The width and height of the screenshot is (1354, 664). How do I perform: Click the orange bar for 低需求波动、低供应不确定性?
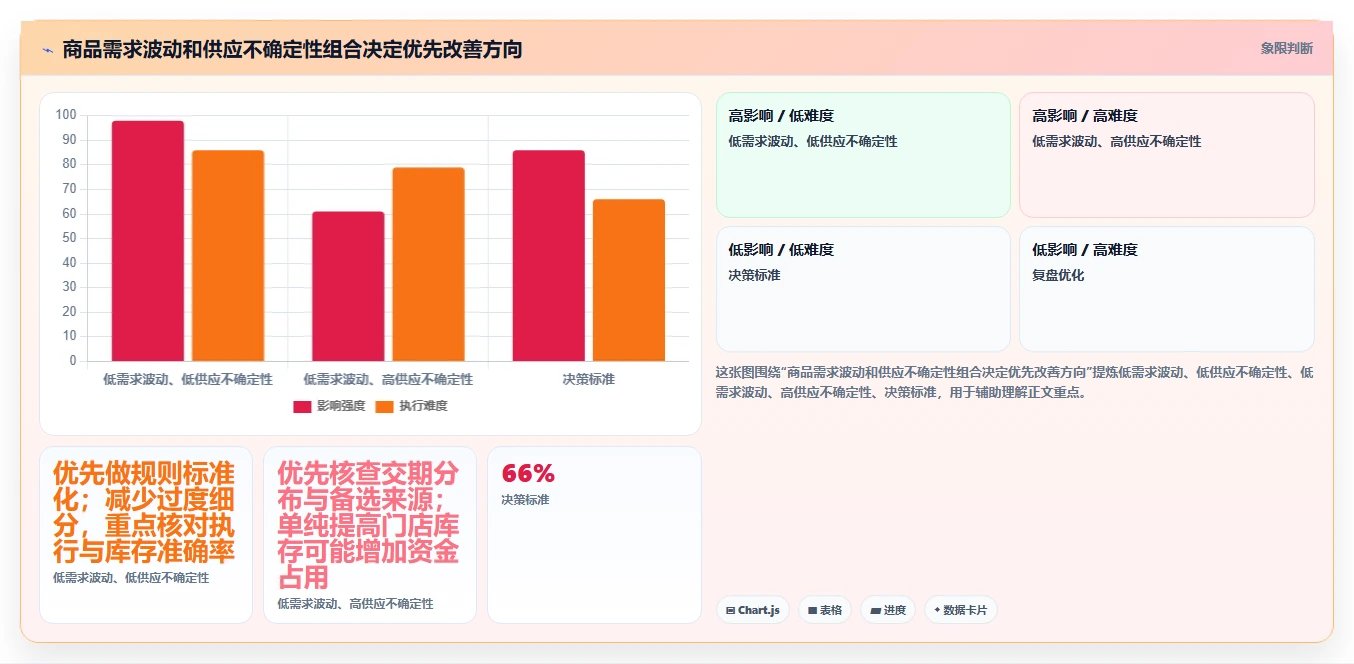pyautogui.click(x=228, y=256)
